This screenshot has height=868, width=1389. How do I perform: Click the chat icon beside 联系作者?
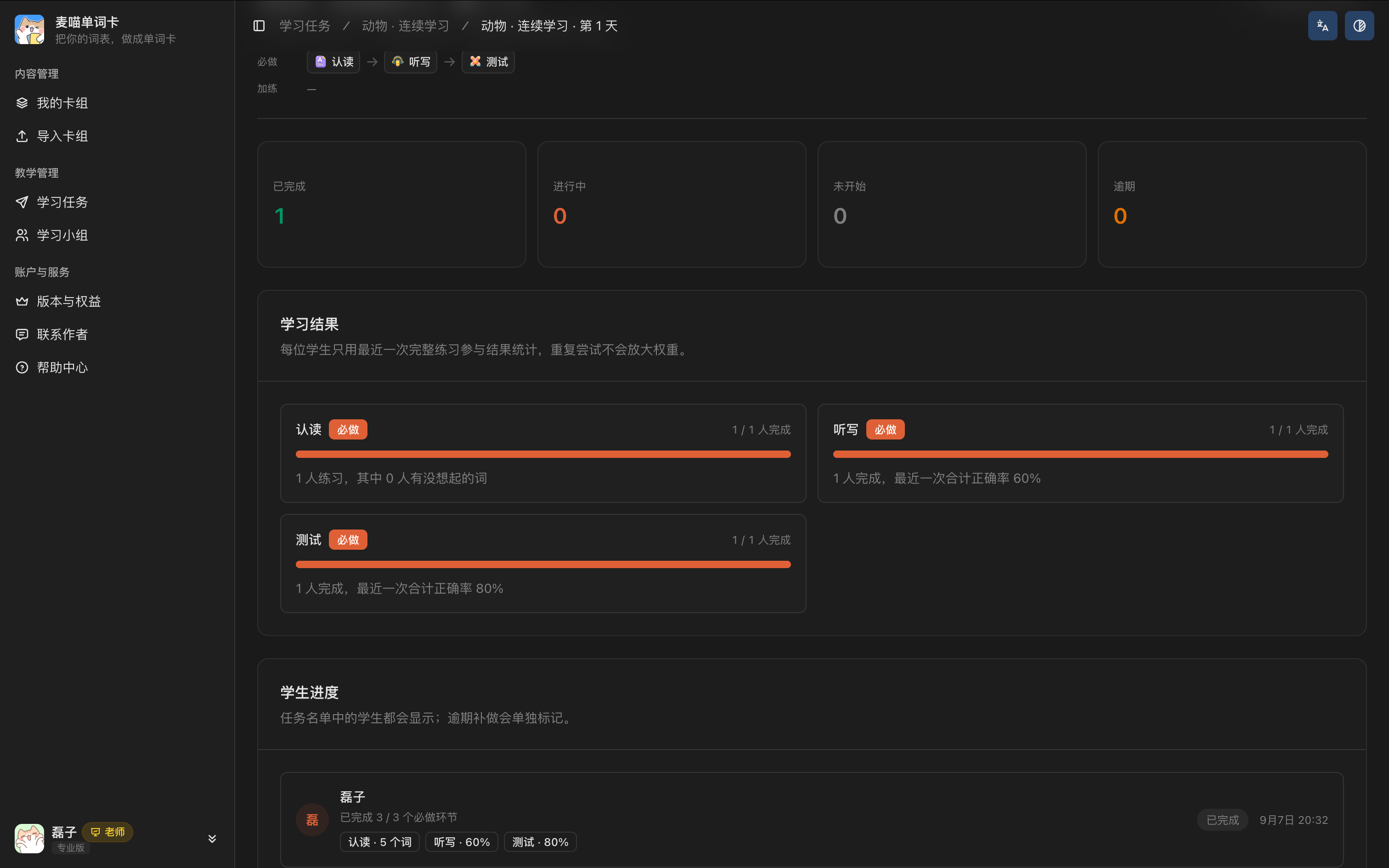(x=22, y=335)
